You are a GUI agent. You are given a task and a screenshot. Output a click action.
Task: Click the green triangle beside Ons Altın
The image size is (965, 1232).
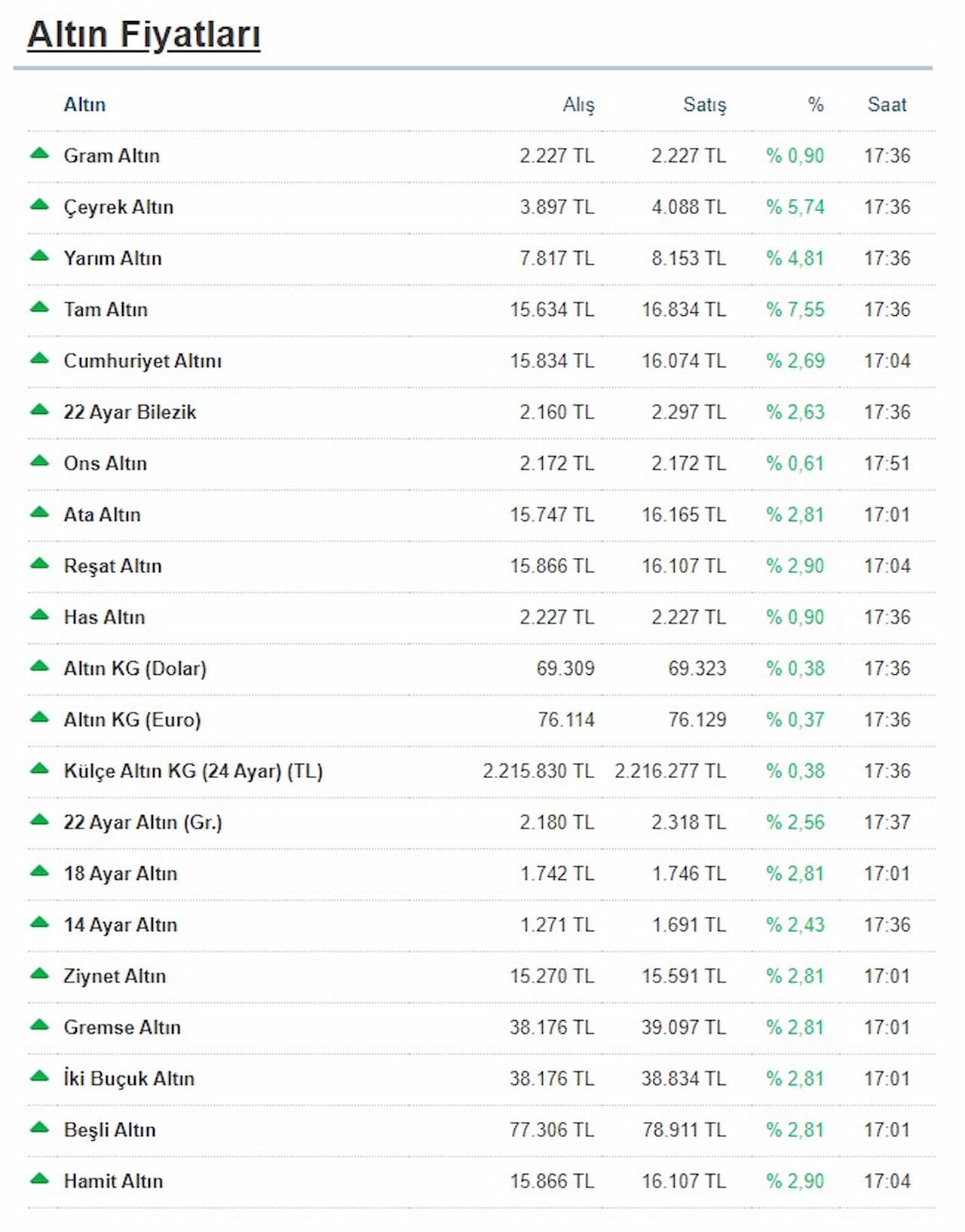tap(39, 461)
